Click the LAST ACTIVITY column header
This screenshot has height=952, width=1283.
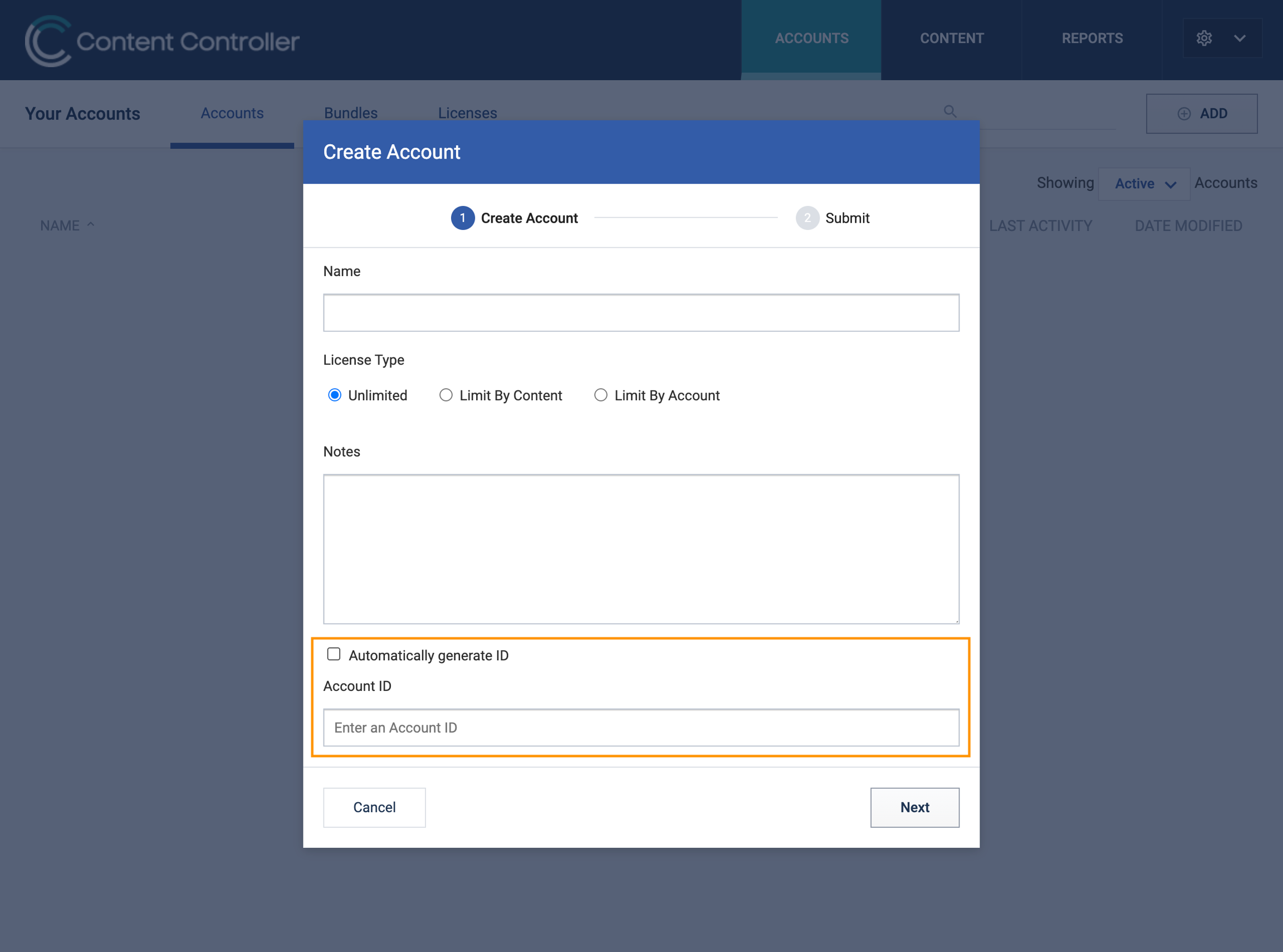(x=1040, y=226)
